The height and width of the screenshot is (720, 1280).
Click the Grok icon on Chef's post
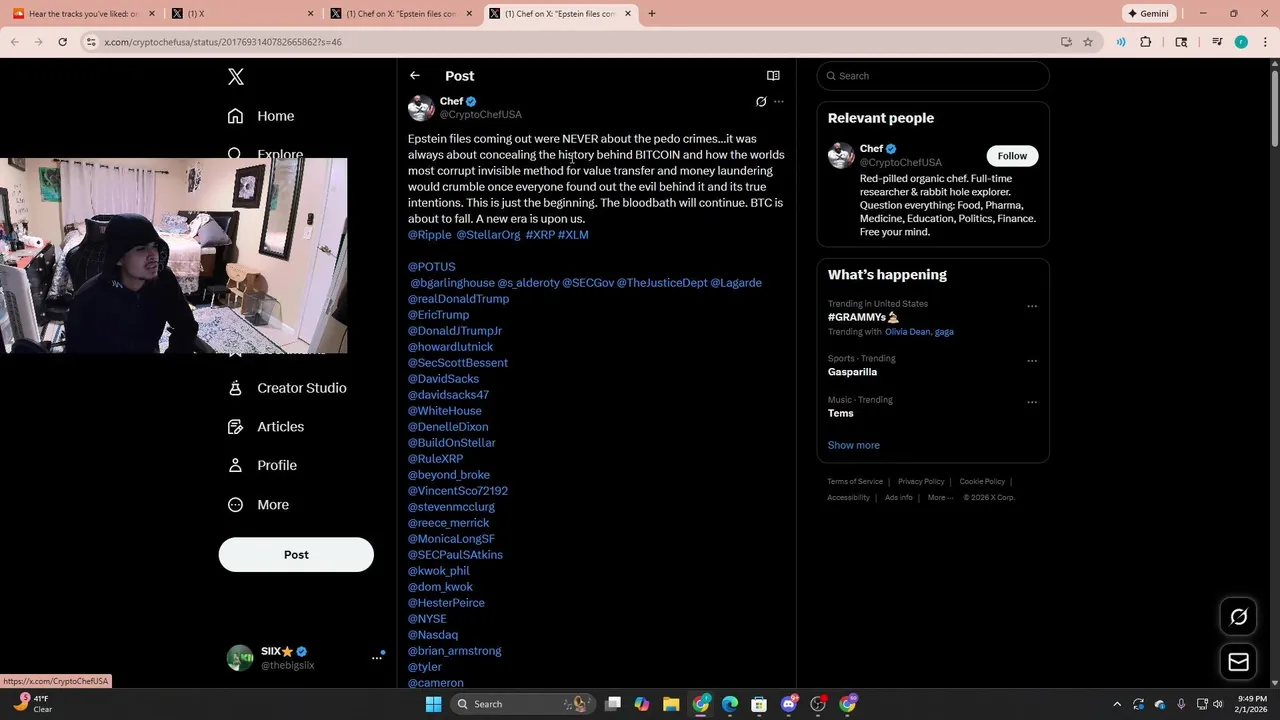[761, 102]
